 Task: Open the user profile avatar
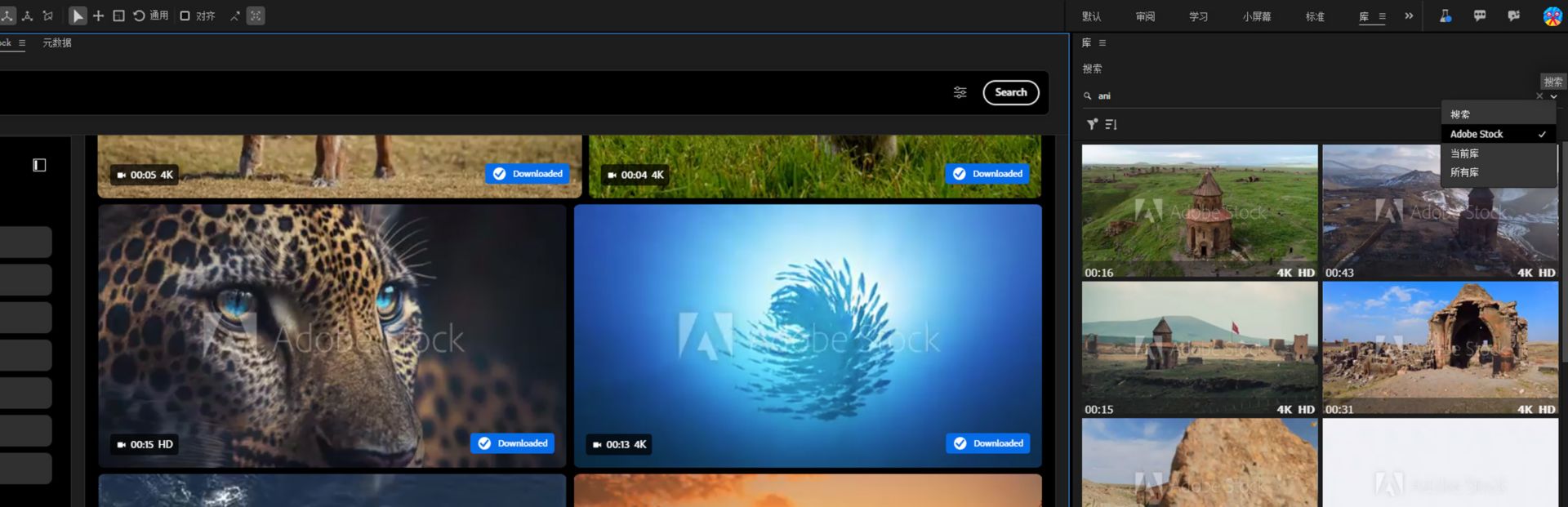pyautogui.click(x=1552, y=16)
